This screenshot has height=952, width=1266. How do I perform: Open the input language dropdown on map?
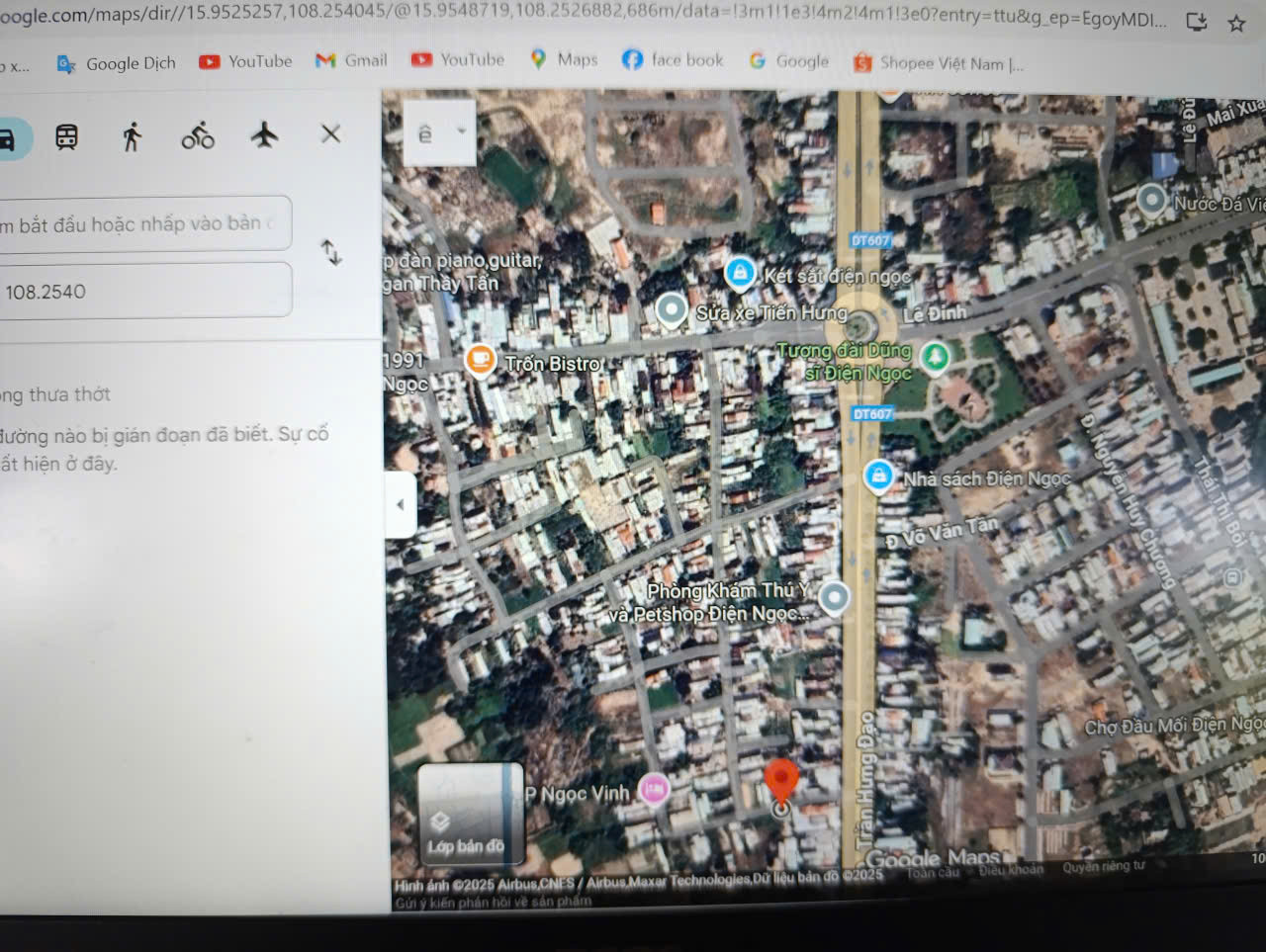[x=439, y=132]
